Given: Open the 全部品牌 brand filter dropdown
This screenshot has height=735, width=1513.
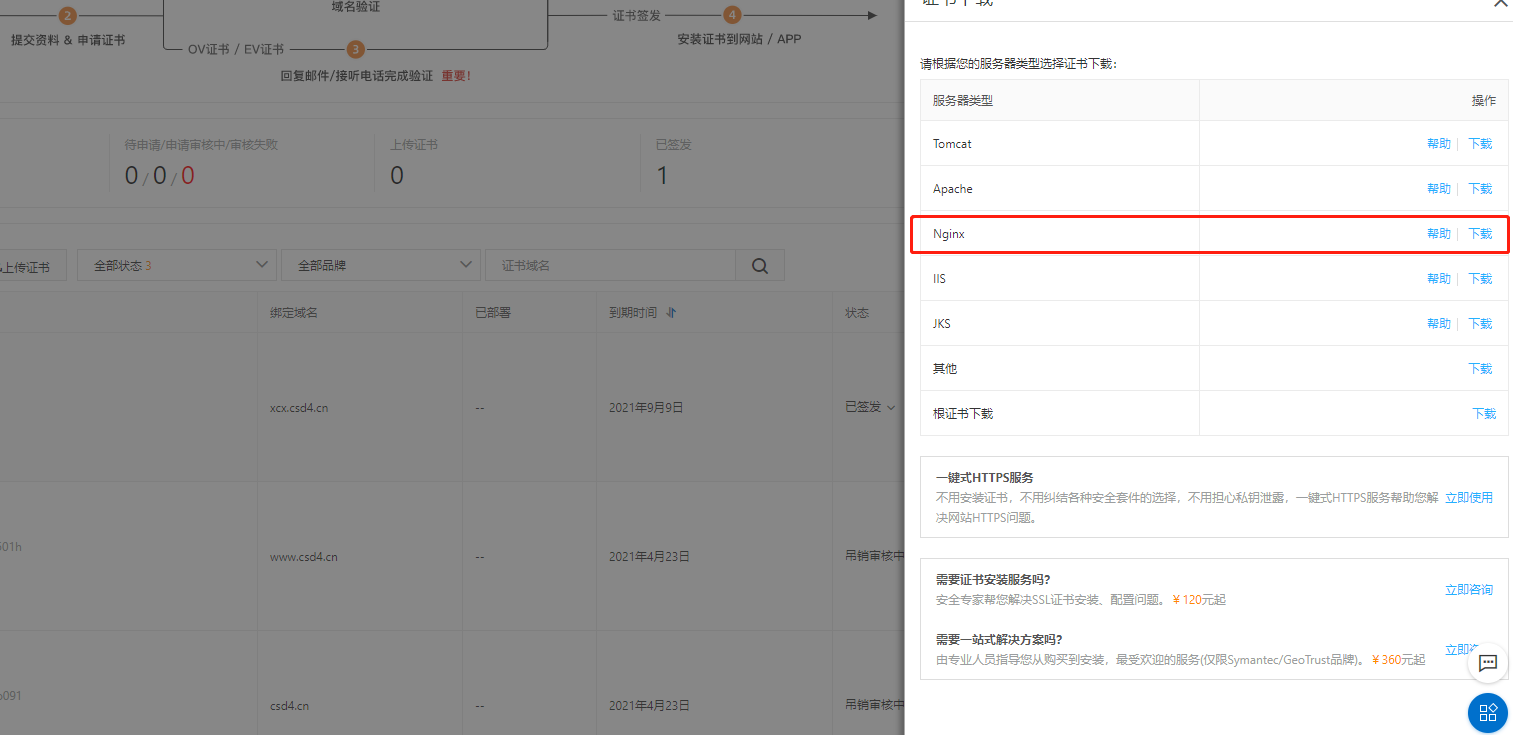Looking at the screenshot, I should pos(381,265).
